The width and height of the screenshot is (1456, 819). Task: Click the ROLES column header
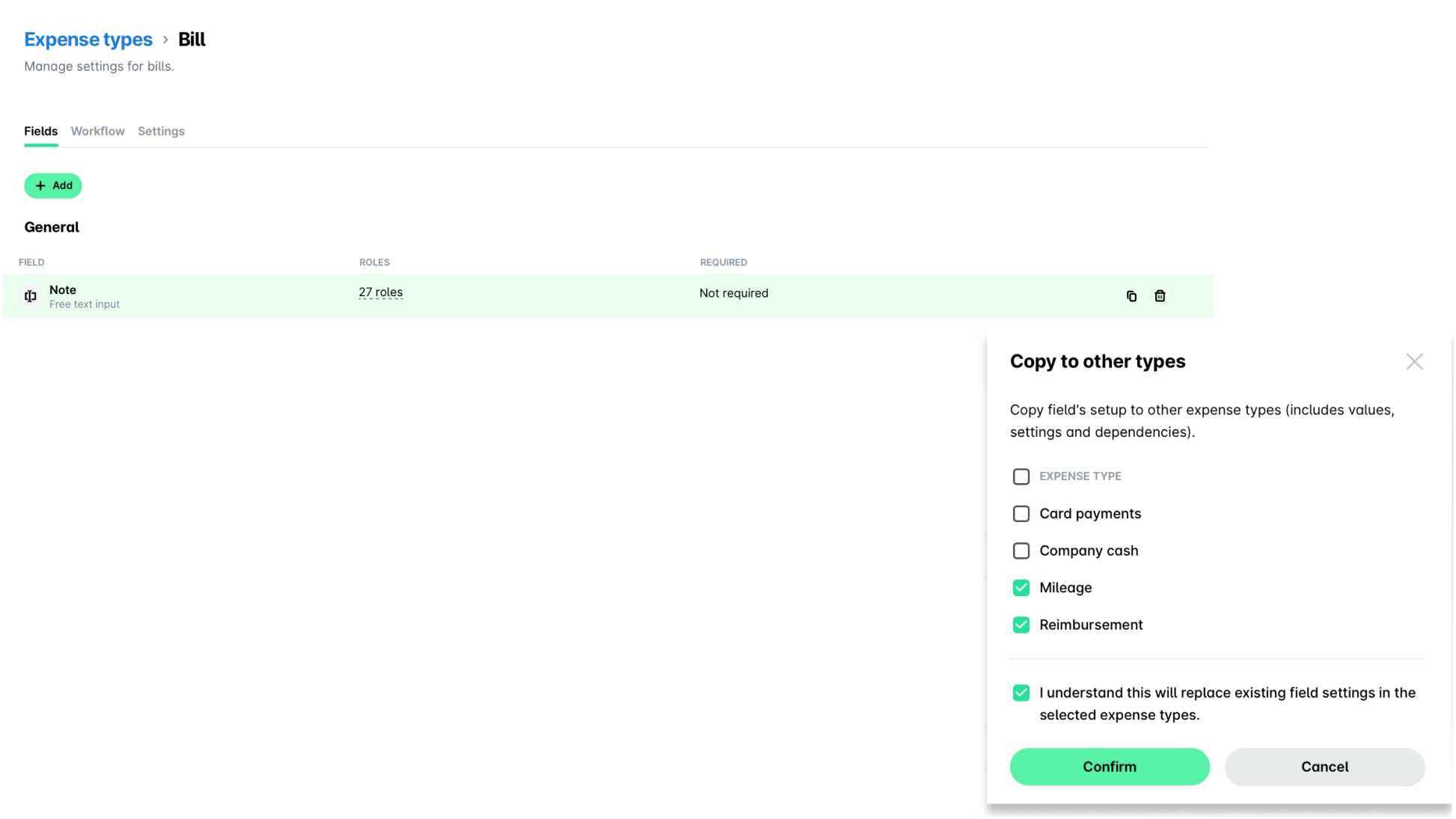click(374, 263)
